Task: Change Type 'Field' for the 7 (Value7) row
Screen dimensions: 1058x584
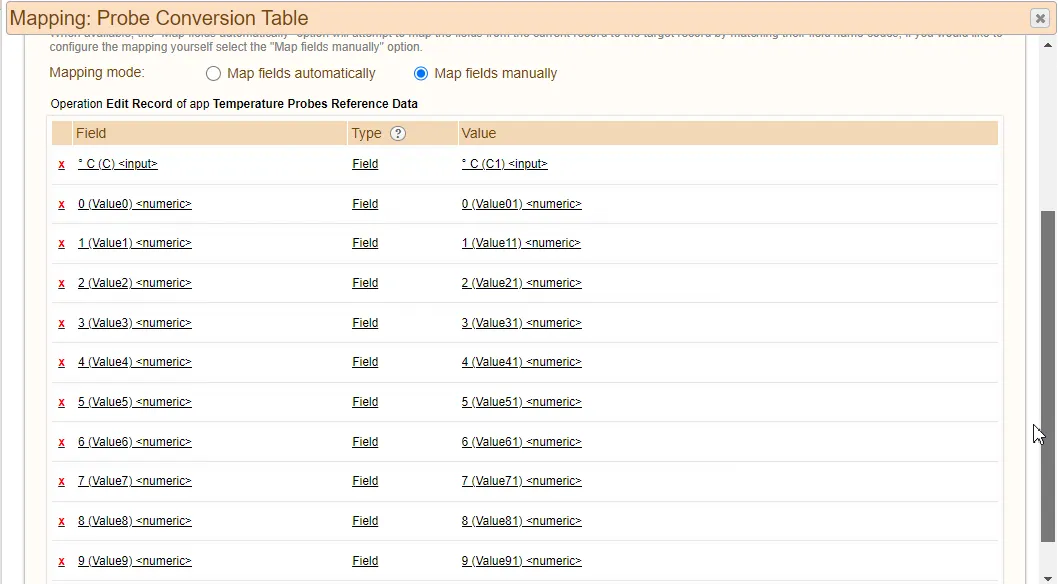Action: click(365, 481)
